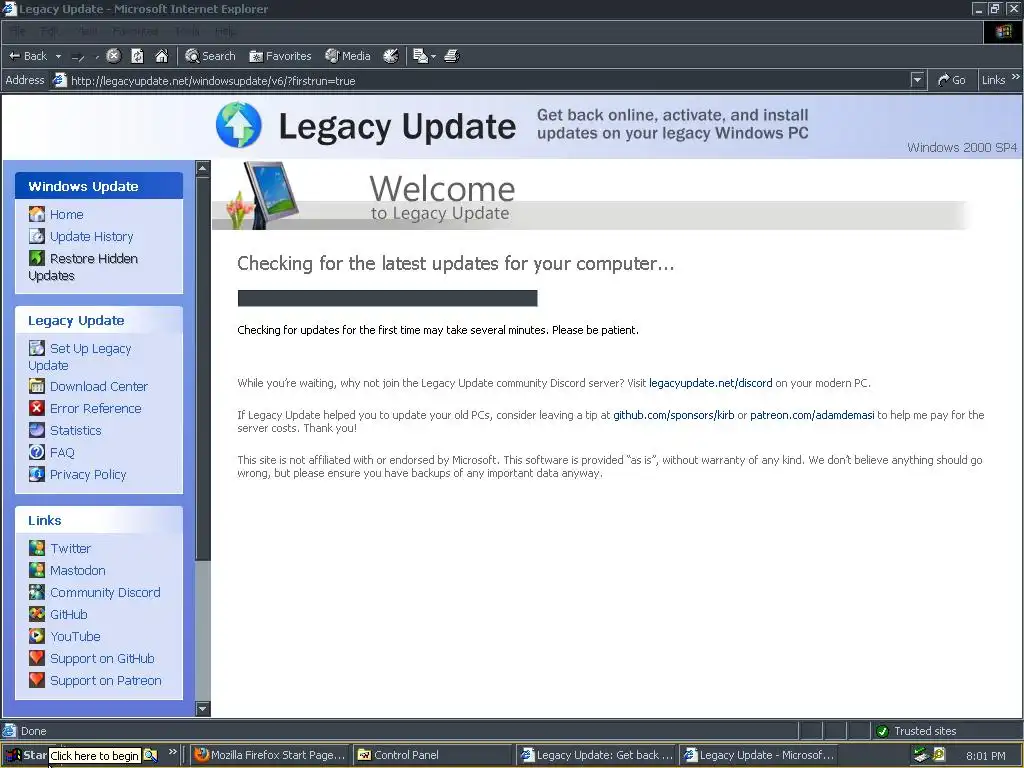The height and width of the screenshot is (768, 1024).
Task: Click the Support on GitHub heart icon
Action: pyautogui.click(x=37, y=658)
